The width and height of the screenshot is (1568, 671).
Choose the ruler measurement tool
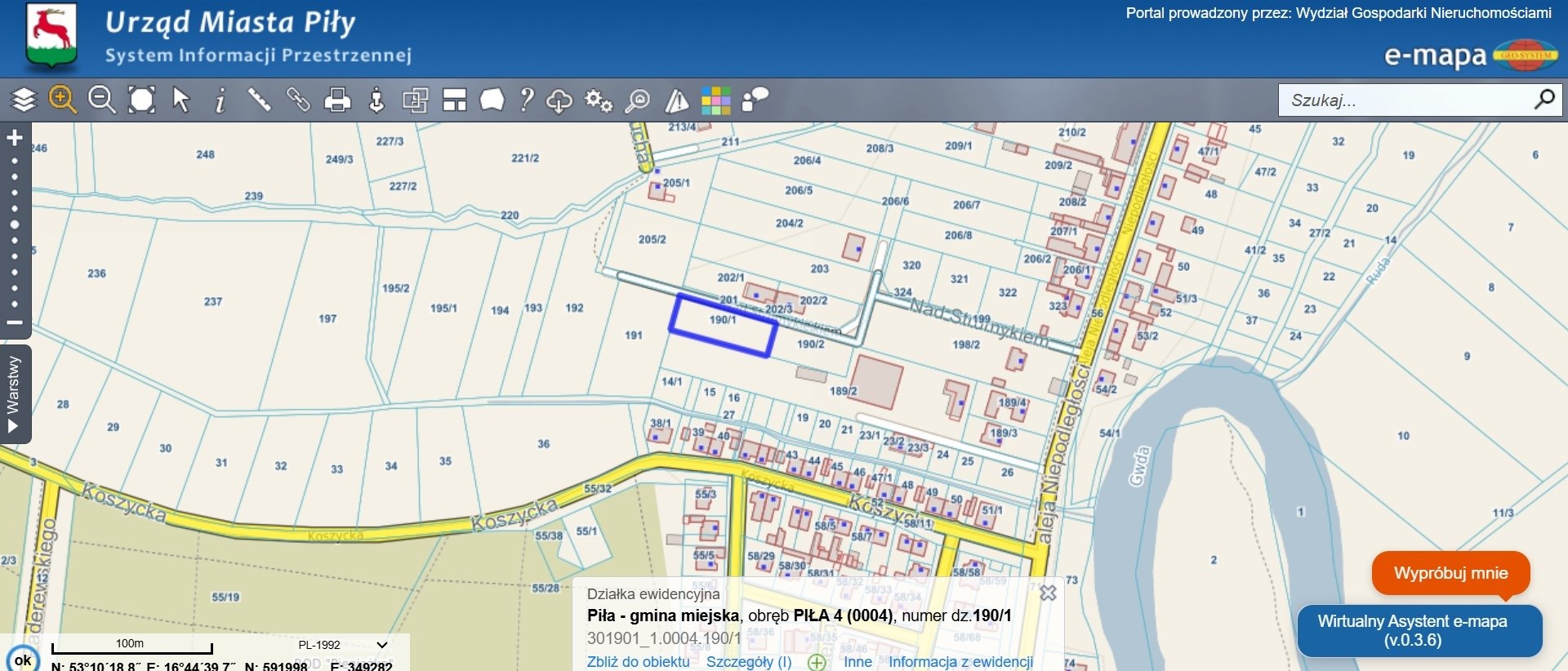click(x=259, y=100)
